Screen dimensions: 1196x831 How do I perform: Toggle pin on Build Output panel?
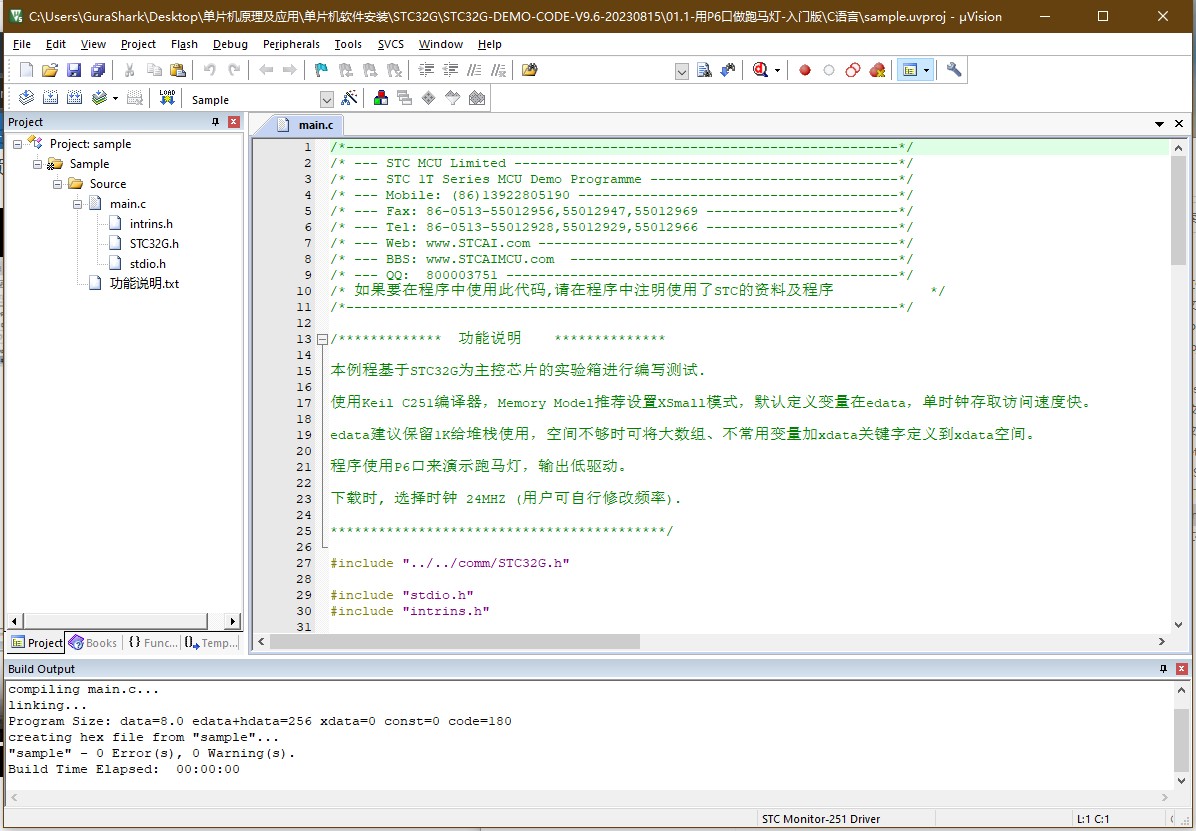[1163, 668]
